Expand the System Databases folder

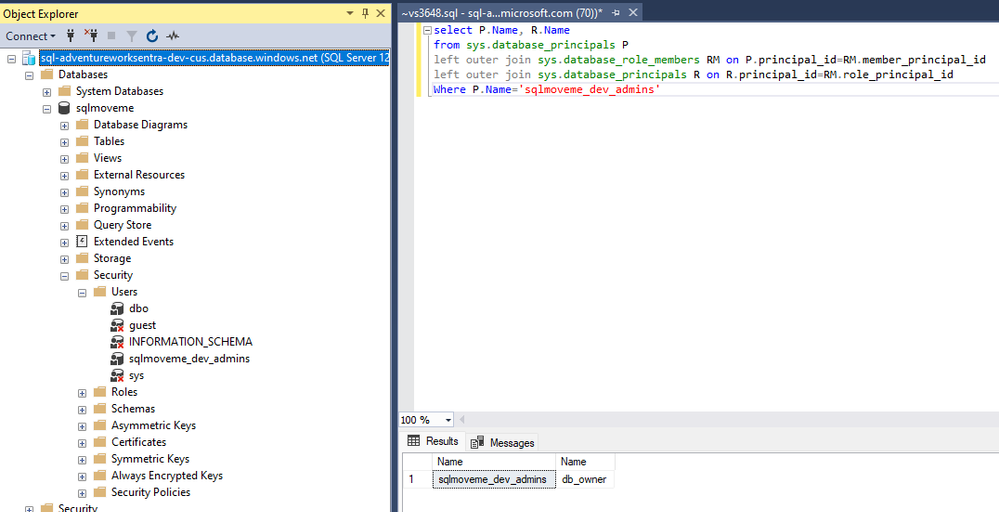(47, 92)
